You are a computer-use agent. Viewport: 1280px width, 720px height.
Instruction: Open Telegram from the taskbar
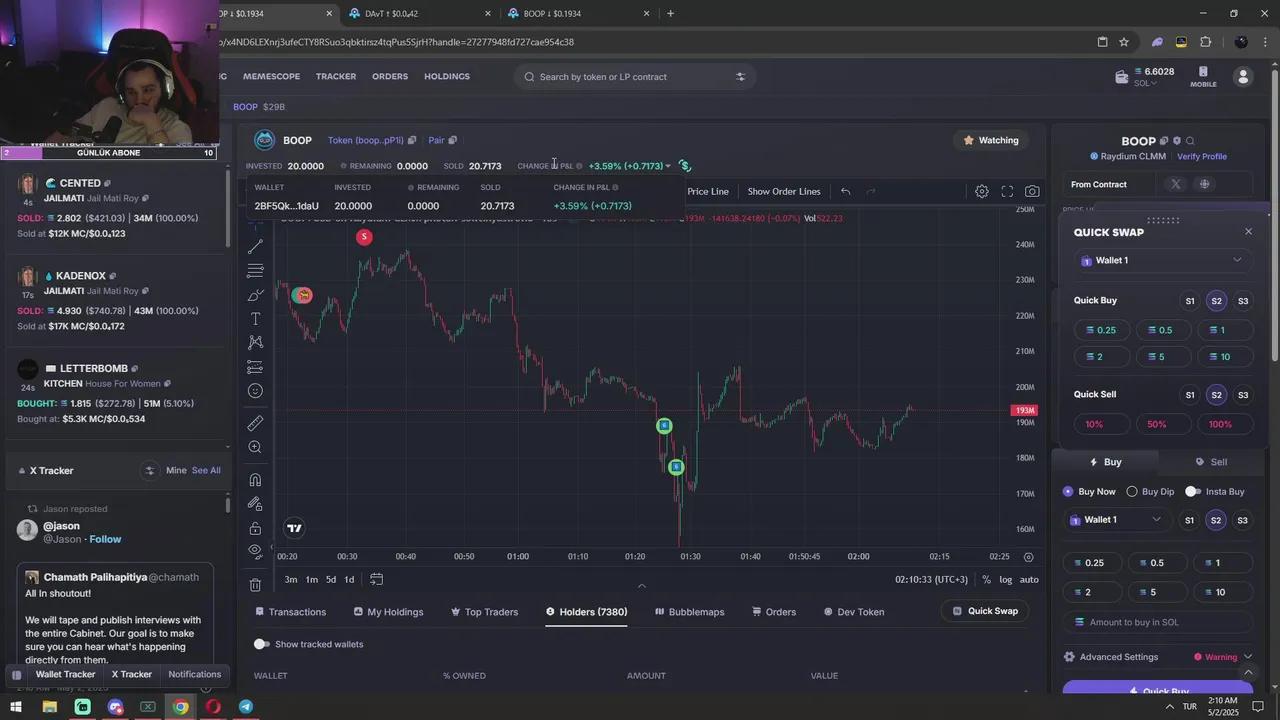coord(246,707)
